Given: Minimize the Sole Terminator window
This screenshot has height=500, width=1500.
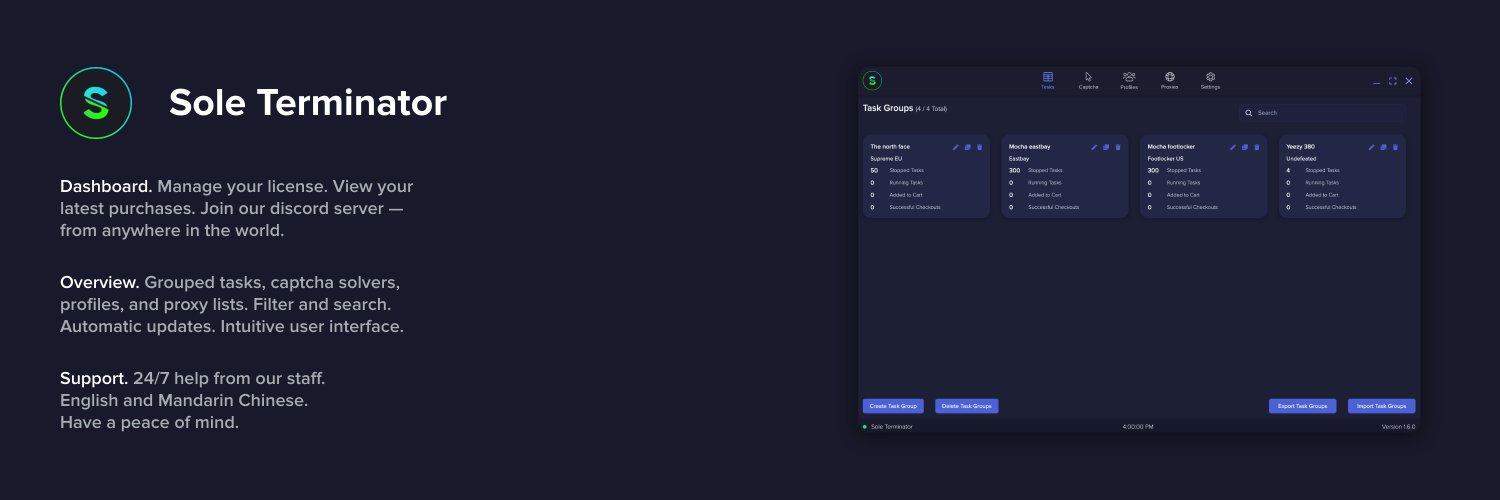Looking at the screenshot, I should tap(1377, 81).
